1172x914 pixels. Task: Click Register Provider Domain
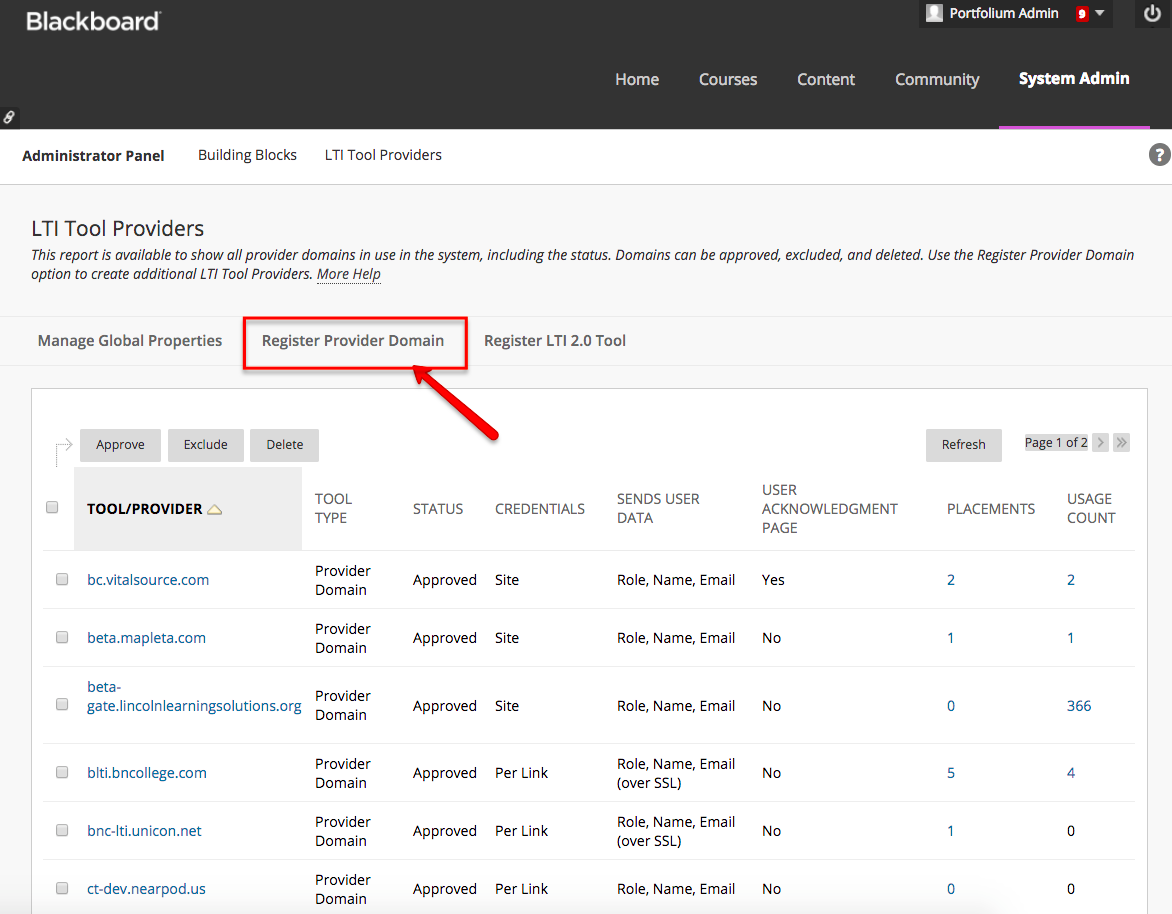point(353,341)
